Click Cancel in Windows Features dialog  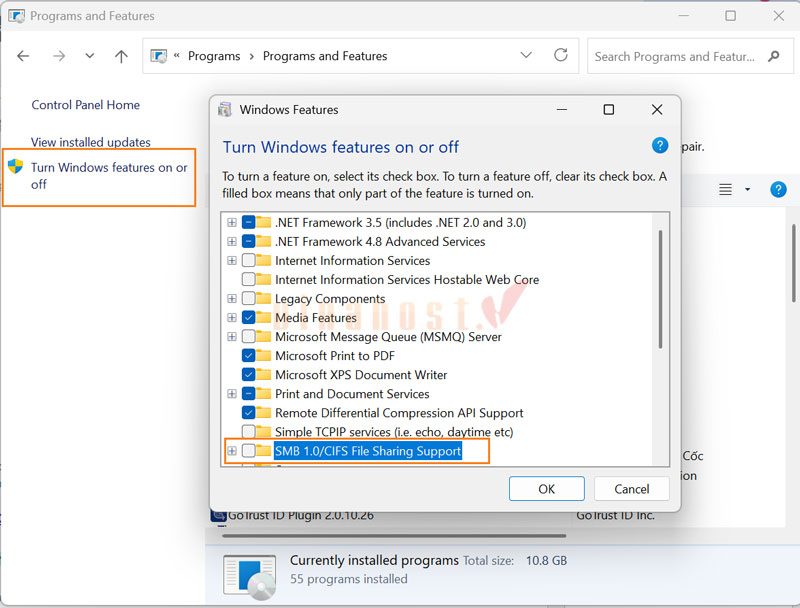(632, 489)
